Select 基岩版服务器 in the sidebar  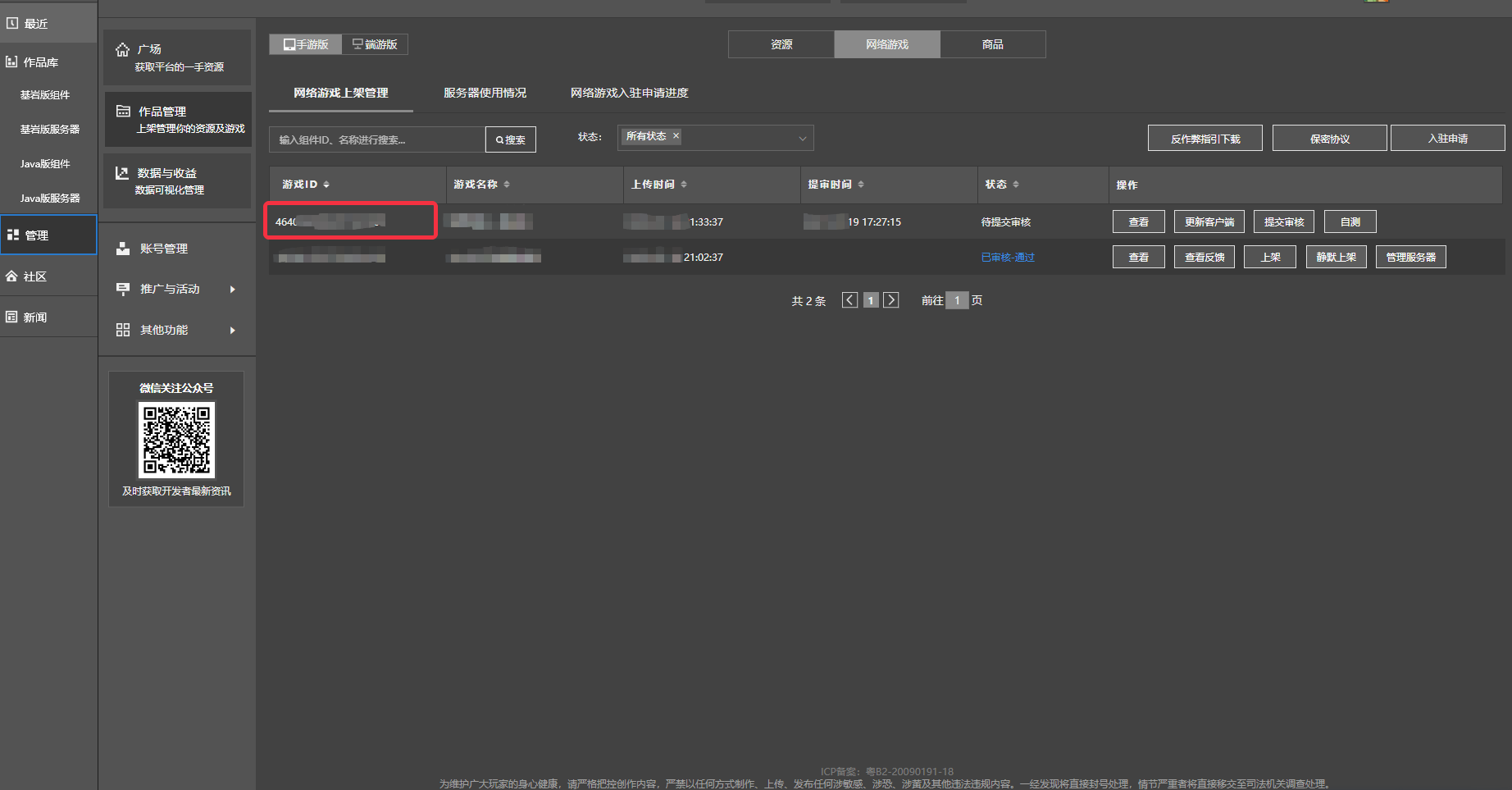coord(49,130)
